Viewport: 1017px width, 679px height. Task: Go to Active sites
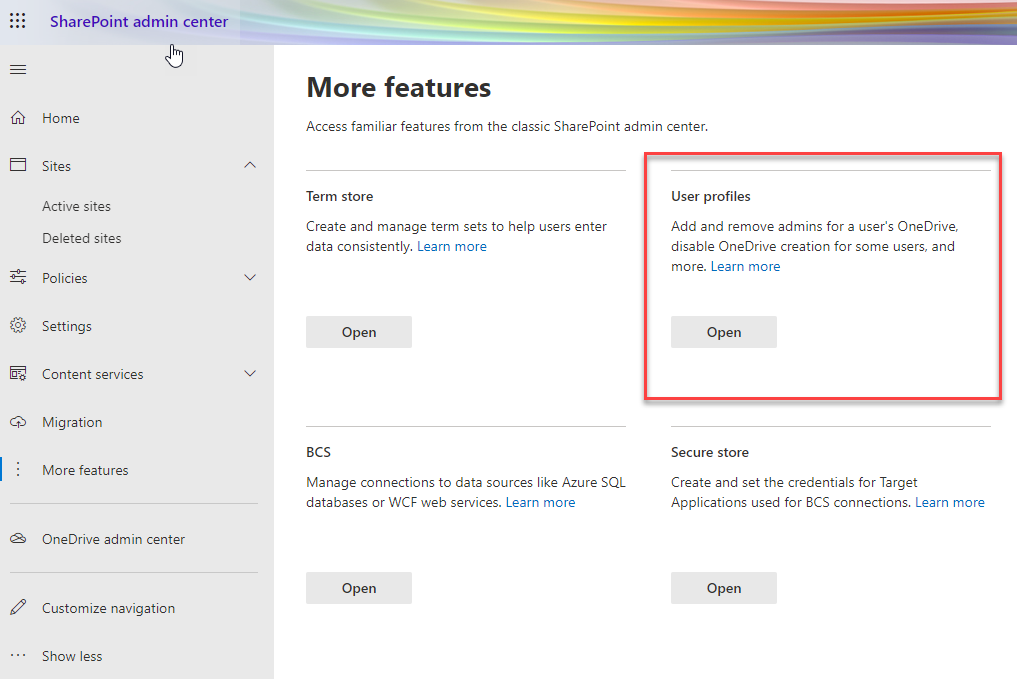[x=76, y=206]
